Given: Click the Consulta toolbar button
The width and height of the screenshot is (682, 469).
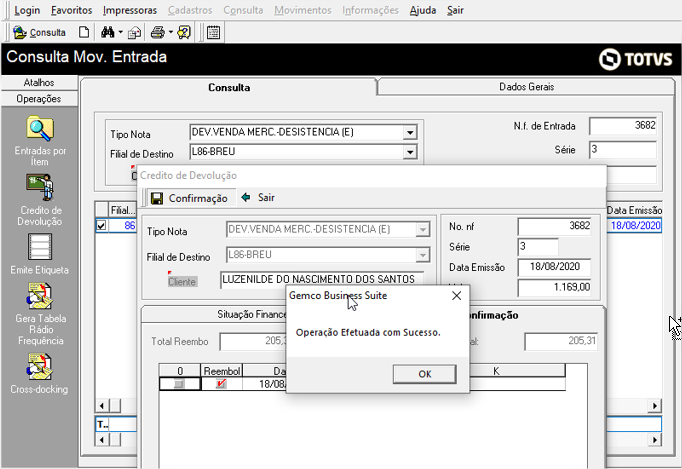Looking at the screenshot, I should pyautogui.click(x=39, y=32).
